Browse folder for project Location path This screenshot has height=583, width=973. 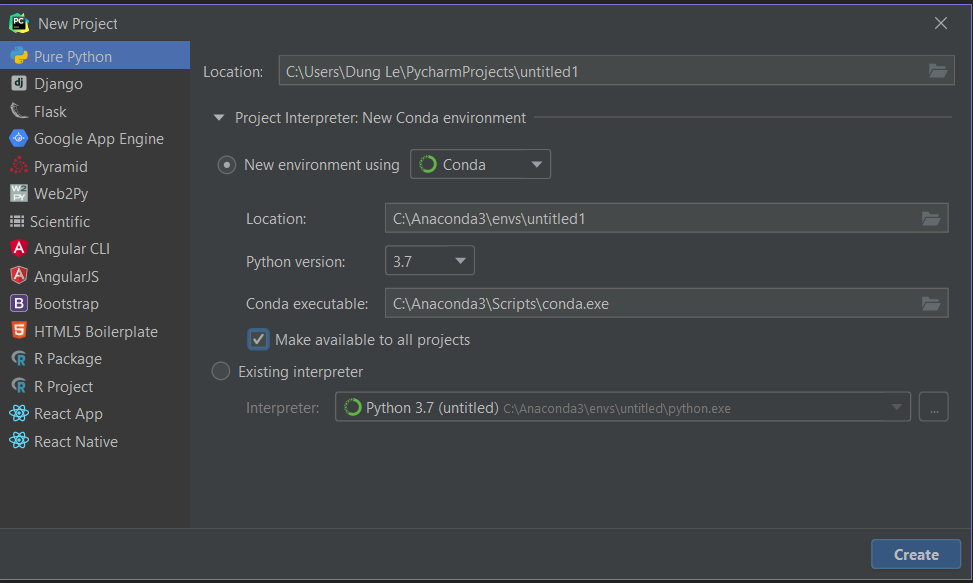(937, 71)
